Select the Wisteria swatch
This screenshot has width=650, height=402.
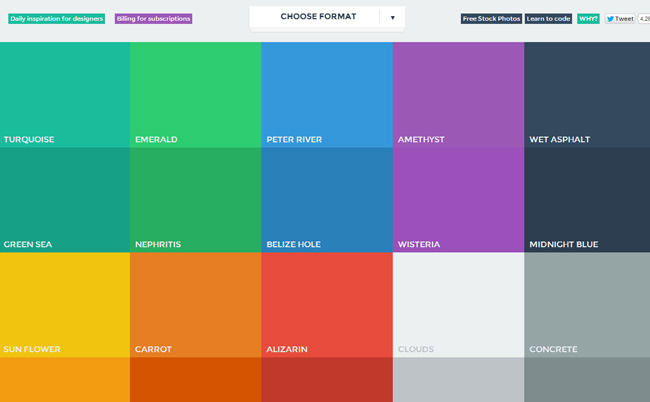point(458,200)
